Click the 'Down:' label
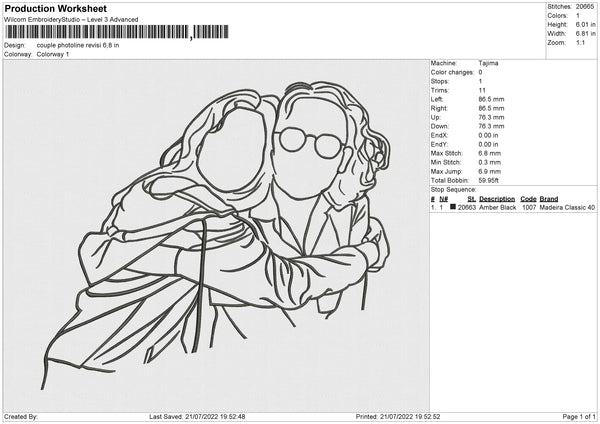This screenshot has height=424, width=600. pyautogui.click(x=439, y=126)
